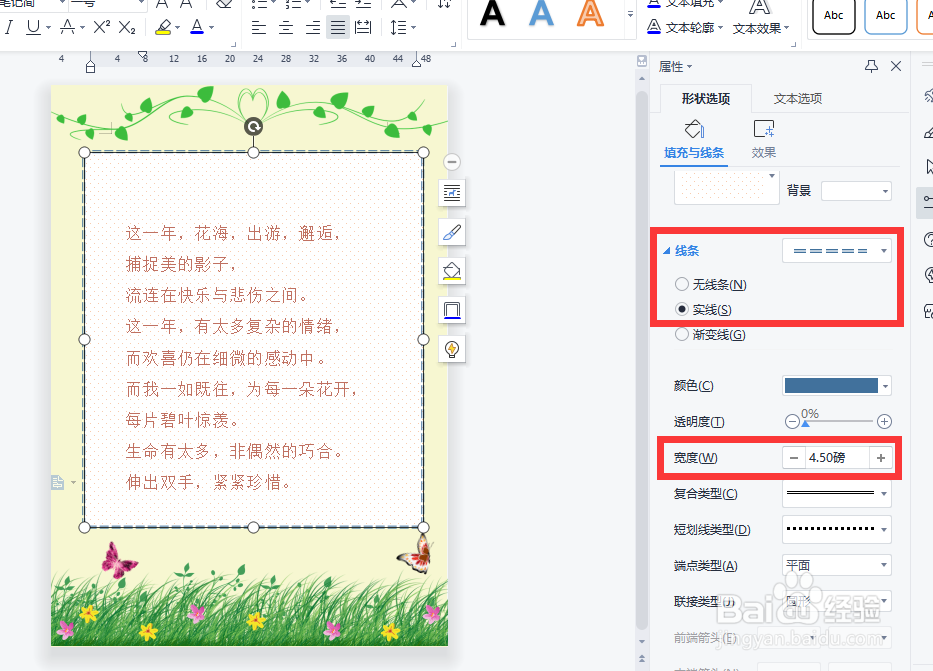Screen dimensions: 933x671
Task: Open font dialog launcher corner
Action: tap(233, 44)
